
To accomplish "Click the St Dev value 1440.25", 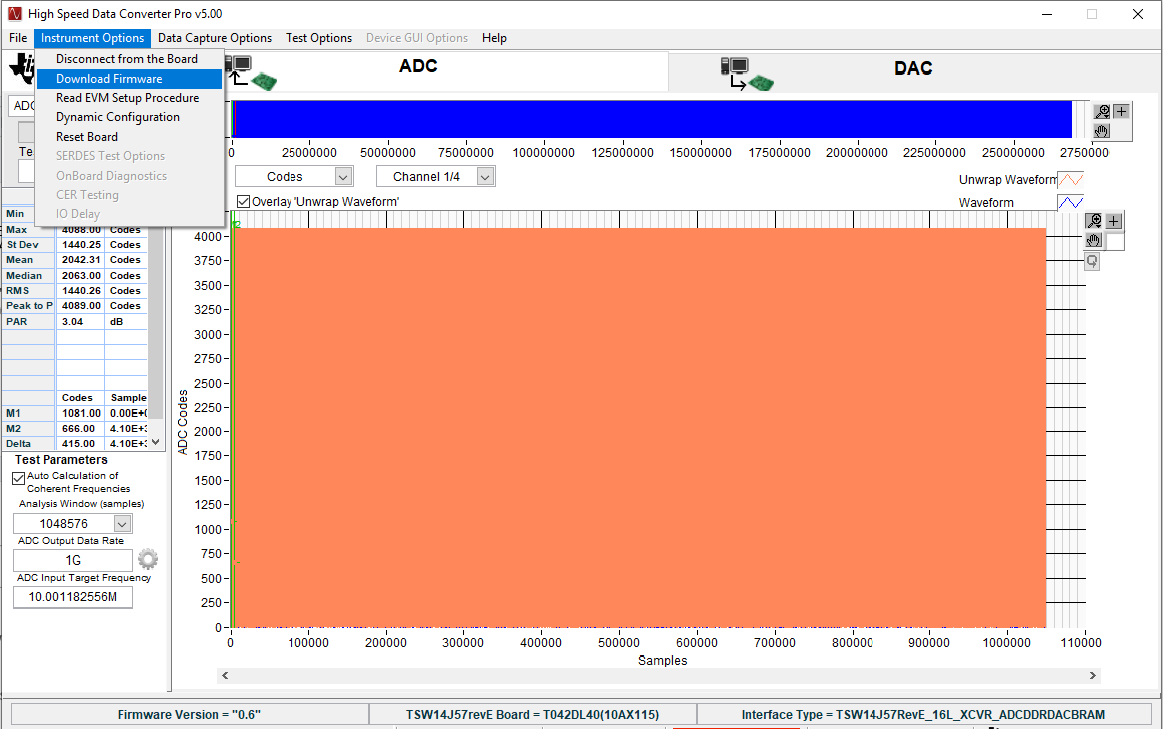I will [x=80, y=245].
